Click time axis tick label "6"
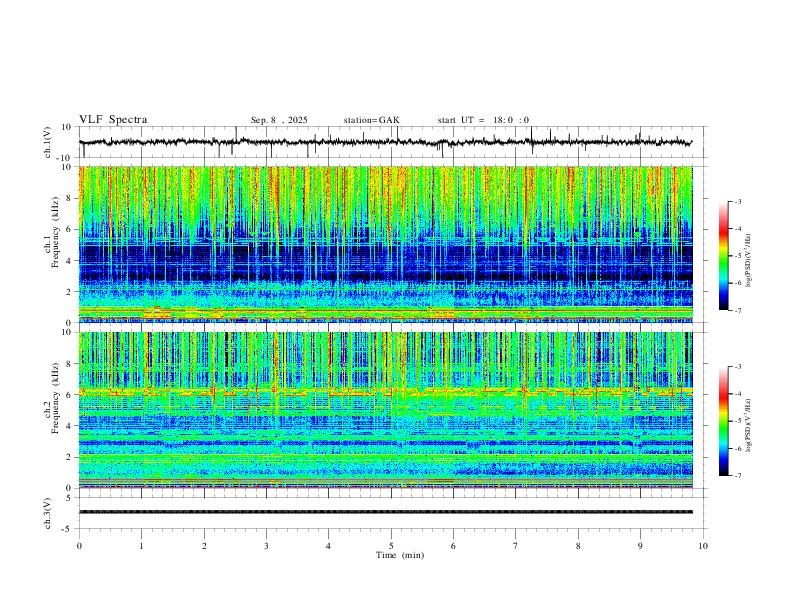Image resolution: width=792 pixels, height=612 pixels. tap(454, 546)
